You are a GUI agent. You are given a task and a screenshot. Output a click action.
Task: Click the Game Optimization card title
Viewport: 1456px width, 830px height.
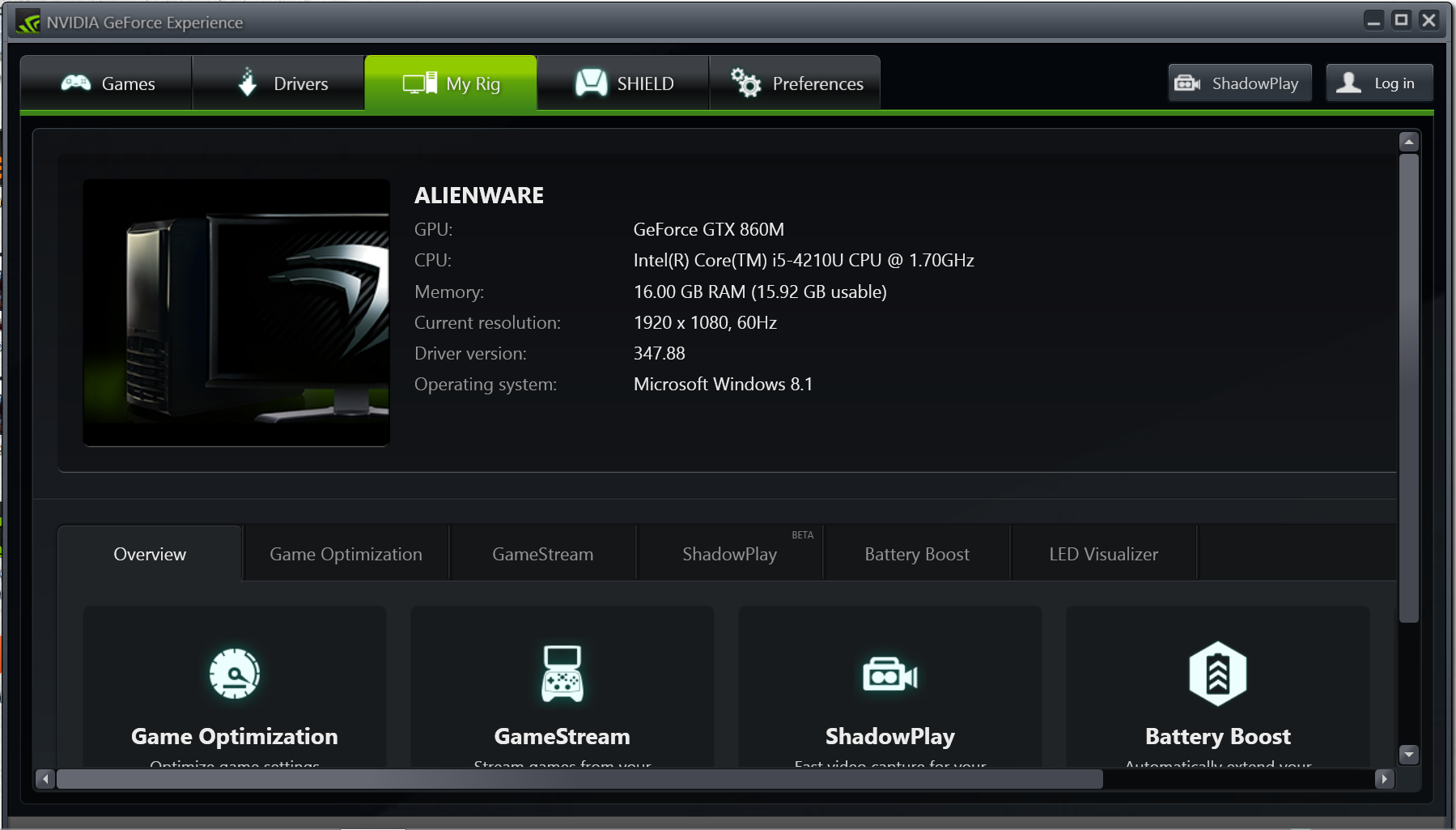[235, 737]
